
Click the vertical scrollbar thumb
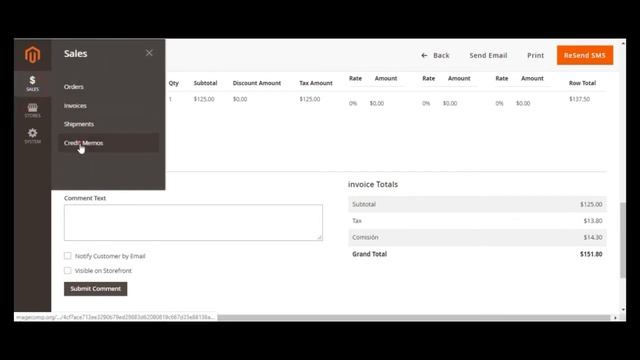(622, 240)
